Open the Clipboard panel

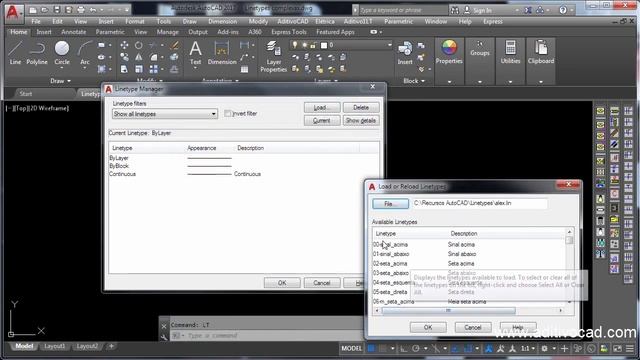tap(541, 52)
